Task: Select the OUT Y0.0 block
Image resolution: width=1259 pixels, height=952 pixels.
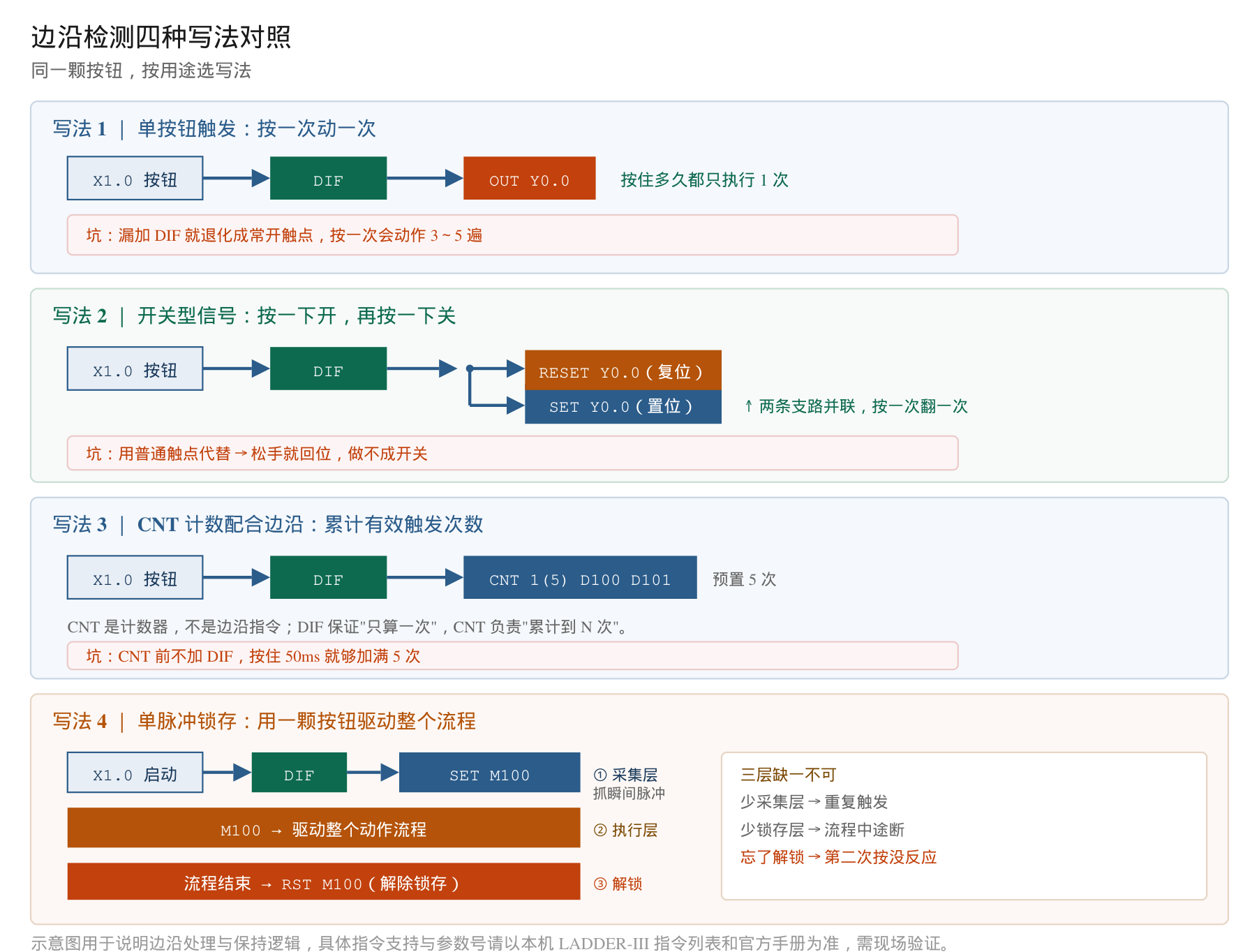Action: (x=530, y=179)
